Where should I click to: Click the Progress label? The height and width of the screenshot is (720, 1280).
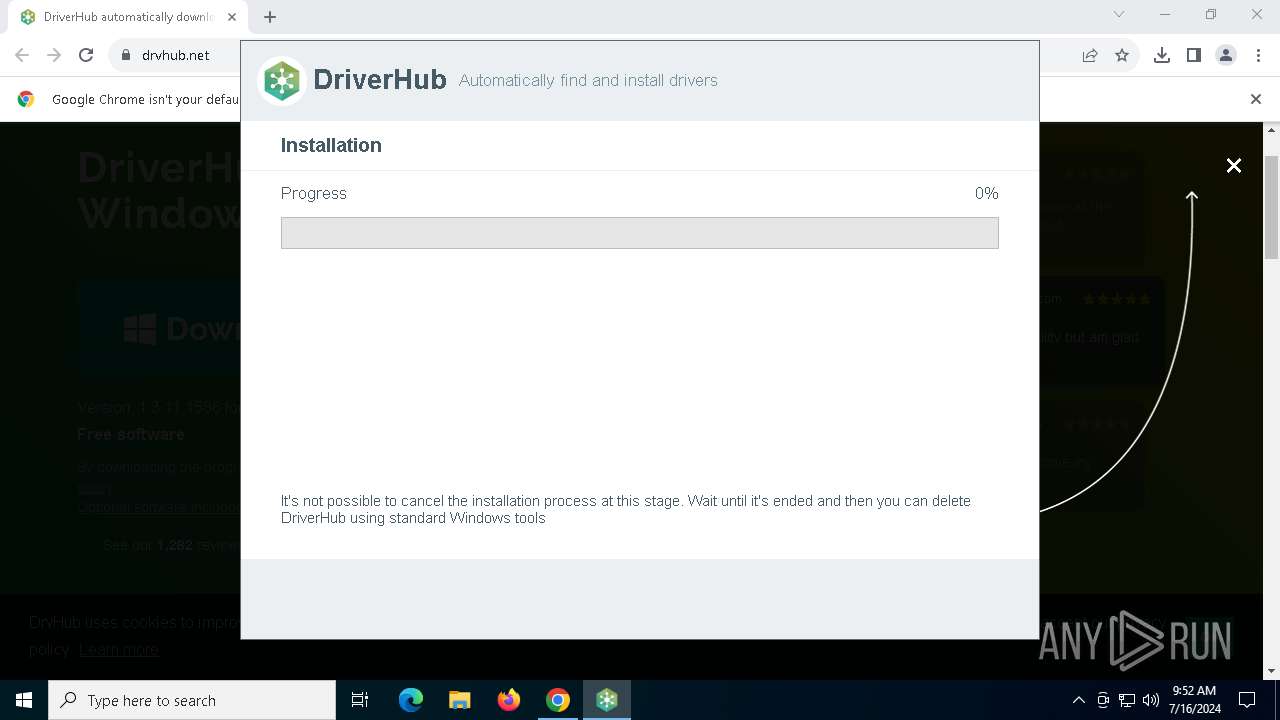click(x=314, y=193)
